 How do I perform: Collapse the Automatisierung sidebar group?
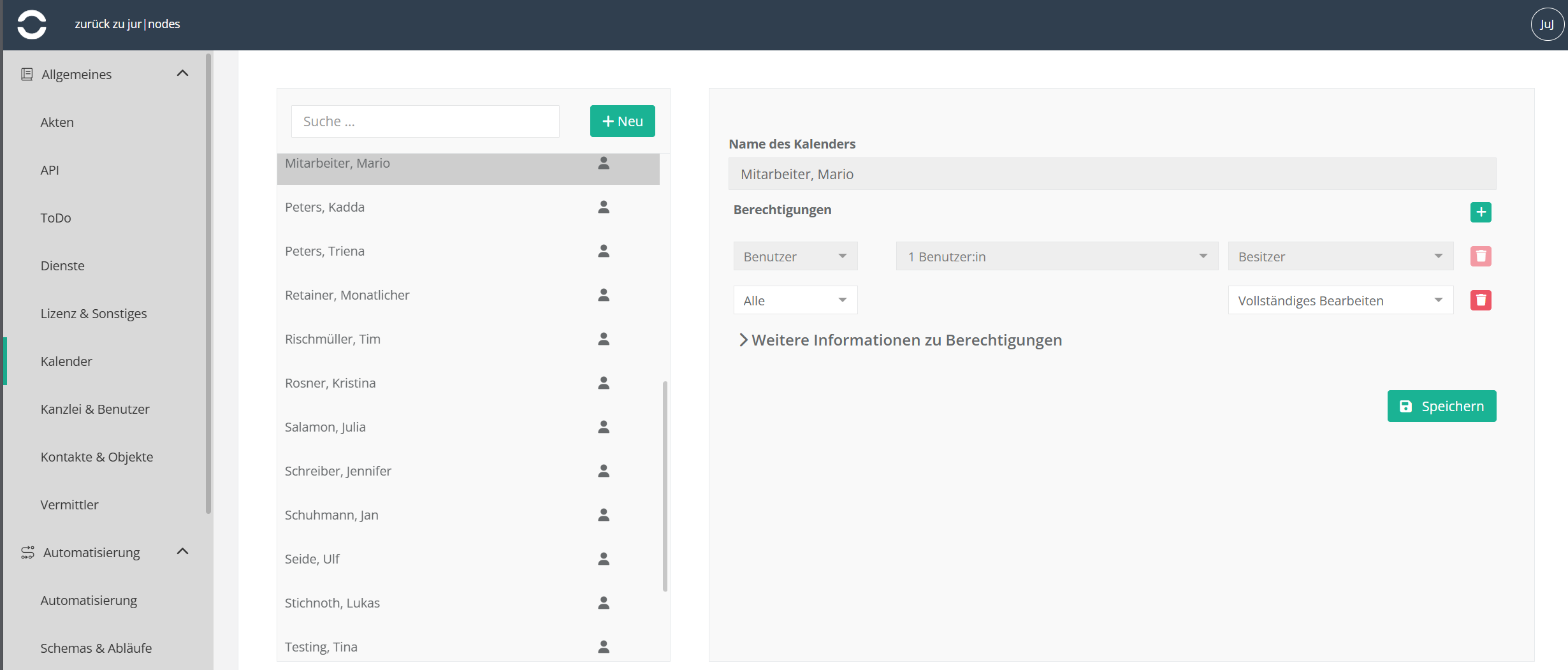182,552
